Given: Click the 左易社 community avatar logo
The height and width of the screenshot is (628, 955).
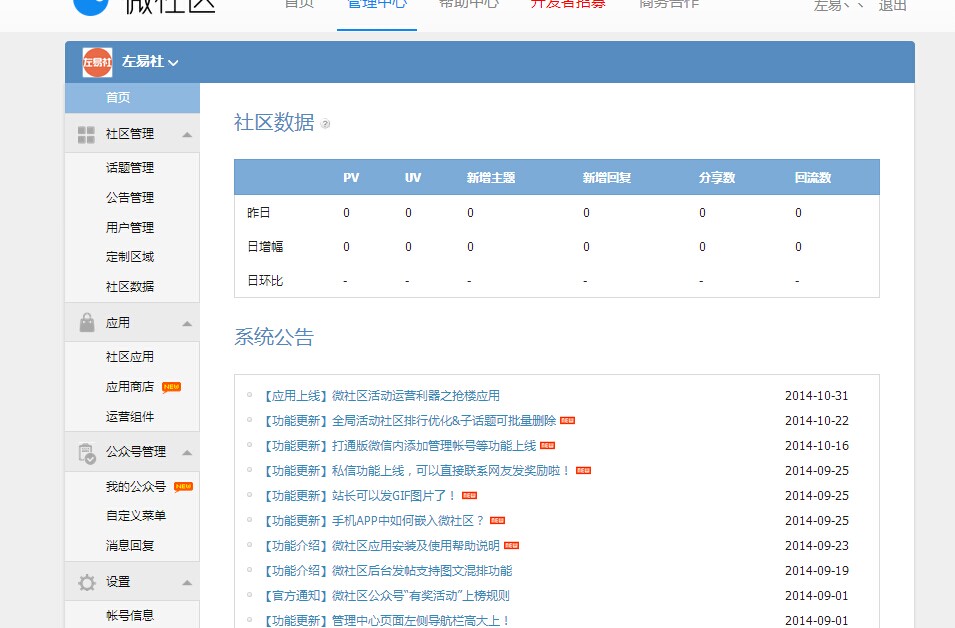Looking at the screenshot, I should coord(97,62).
